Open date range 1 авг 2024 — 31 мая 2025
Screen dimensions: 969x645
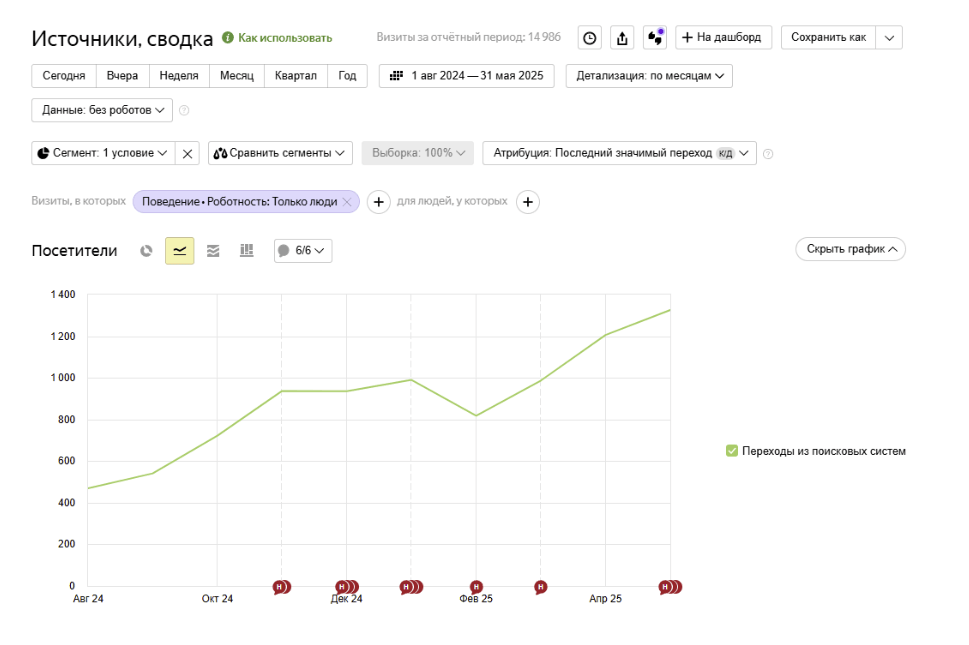click(x=467, y=76)
